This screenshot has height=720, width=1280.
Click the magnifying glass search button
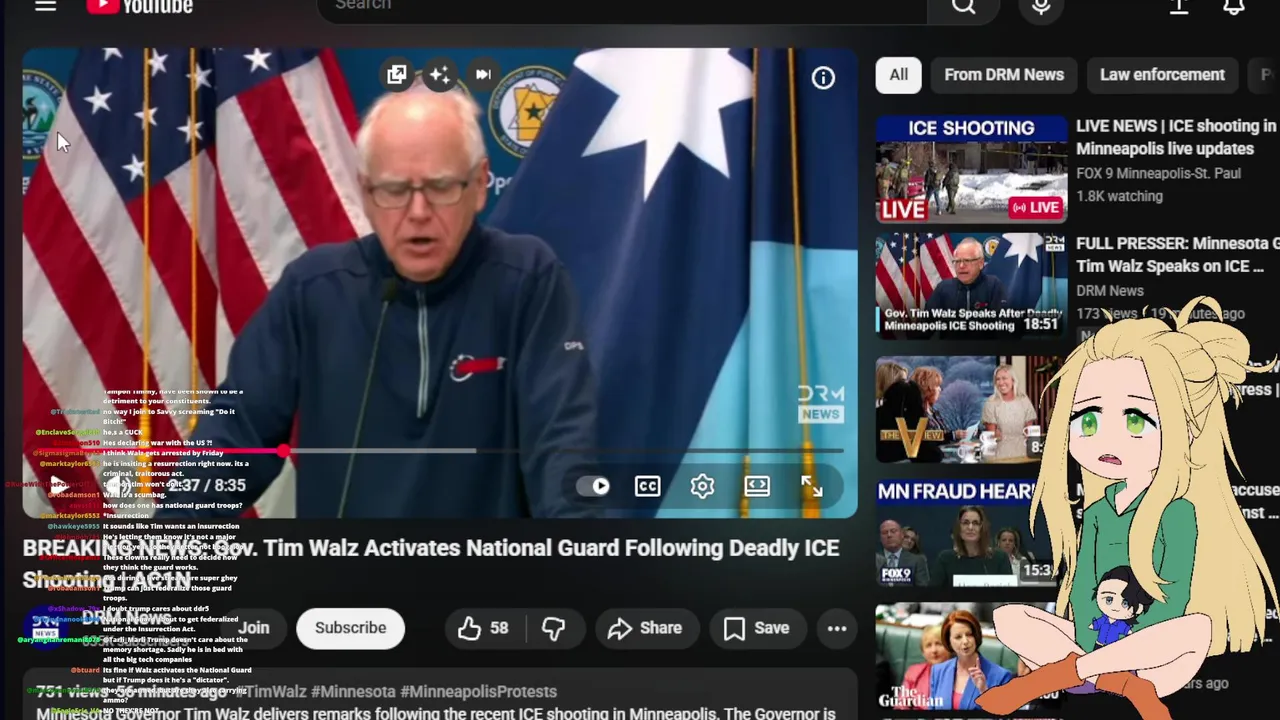click(x=963, y=6)
